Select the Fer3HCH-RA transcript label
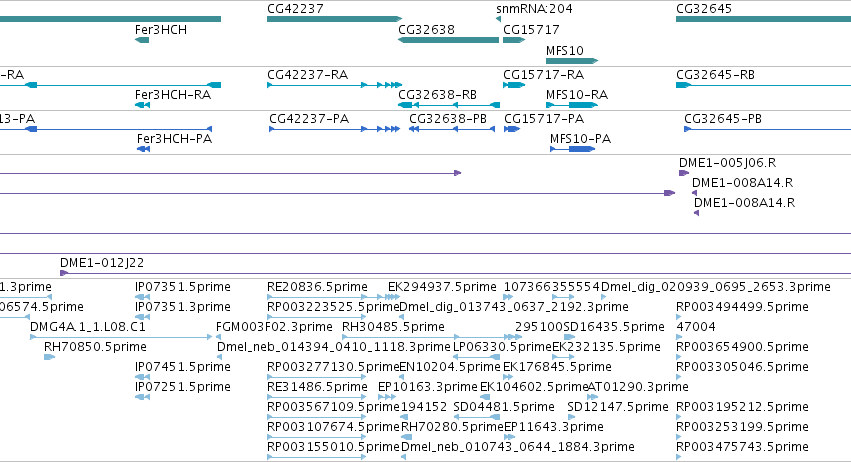 (x=173, y=95)
